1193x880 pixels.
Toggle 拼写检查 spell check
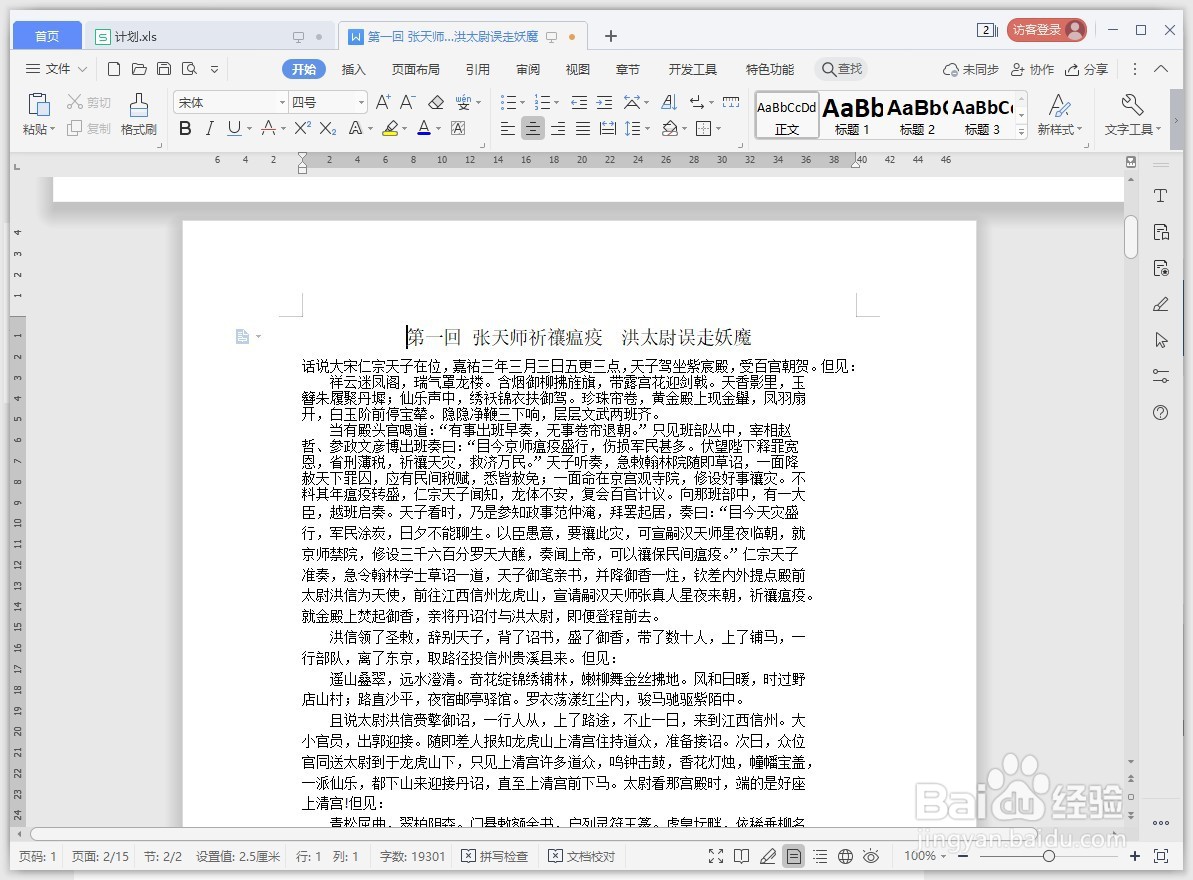(495, 856)
